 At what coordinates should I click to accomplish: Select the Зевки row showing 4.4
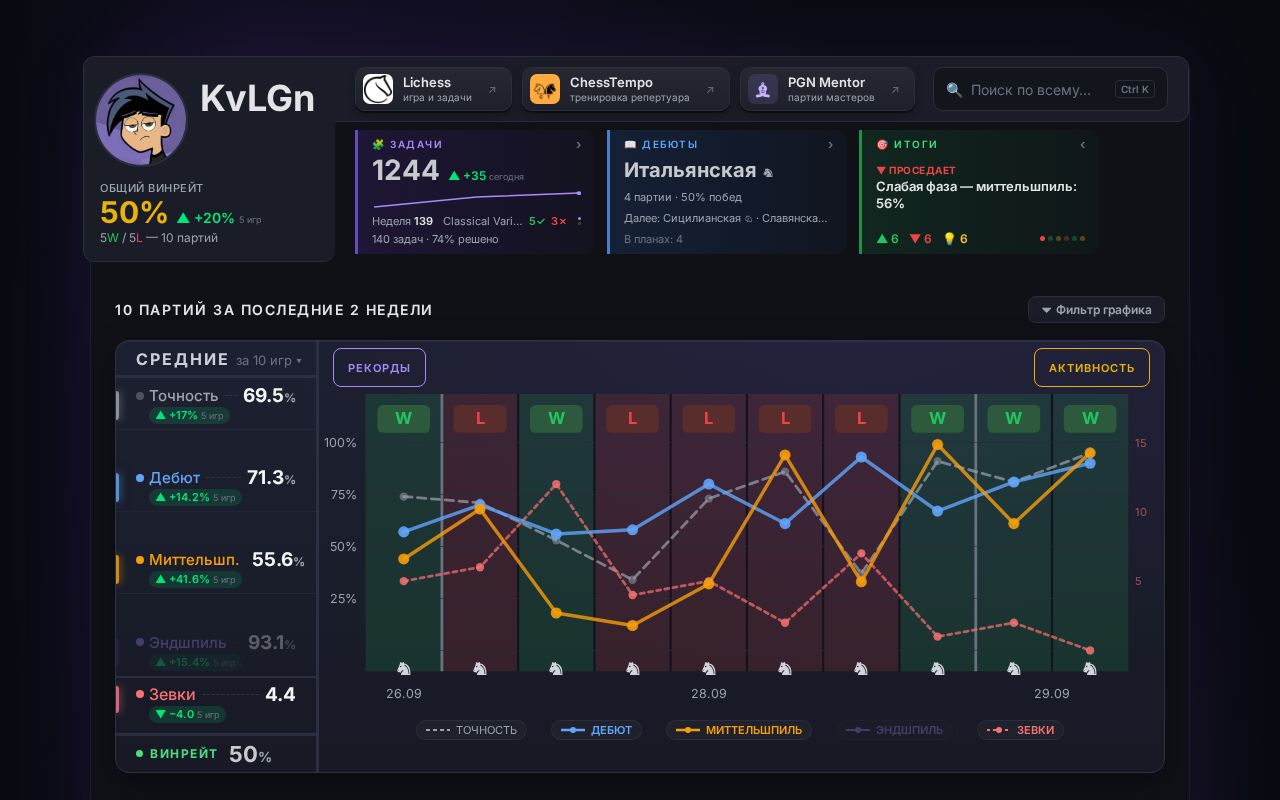pos(216,702)
